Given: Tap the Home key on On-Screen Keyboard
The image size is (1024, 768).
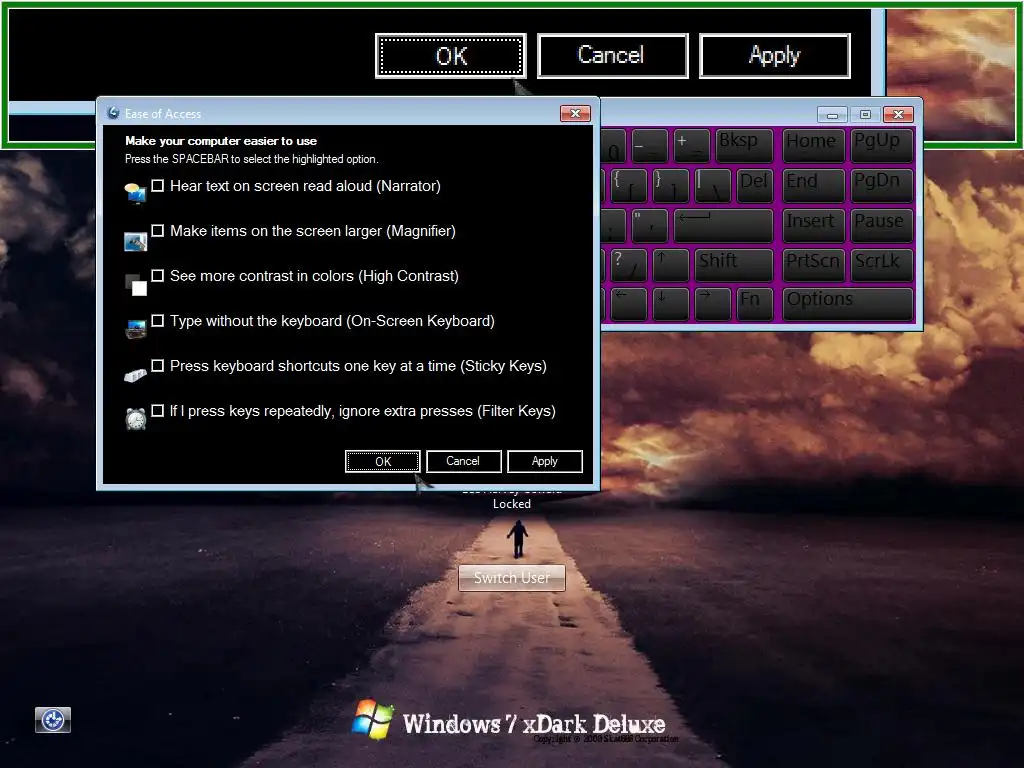Looking at the screenshot, I should pos(813,145).
